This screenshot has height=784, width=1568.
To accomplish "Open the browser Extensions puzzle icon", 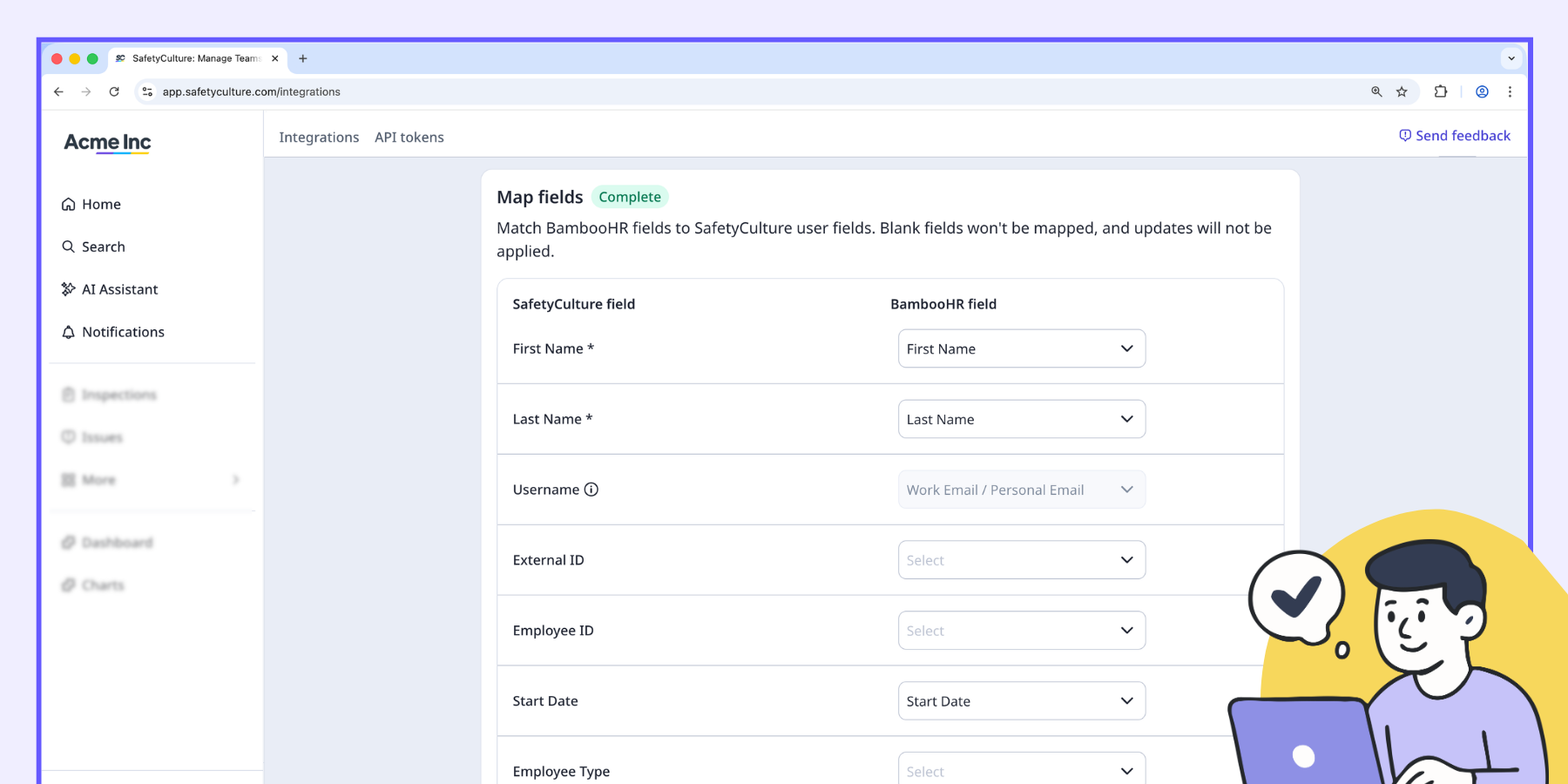I will 1441,91.
